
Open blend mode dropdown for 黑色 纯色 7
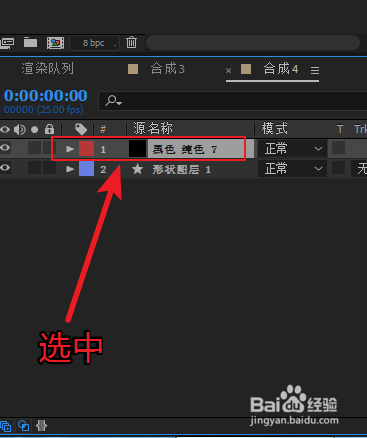point(293,149)
